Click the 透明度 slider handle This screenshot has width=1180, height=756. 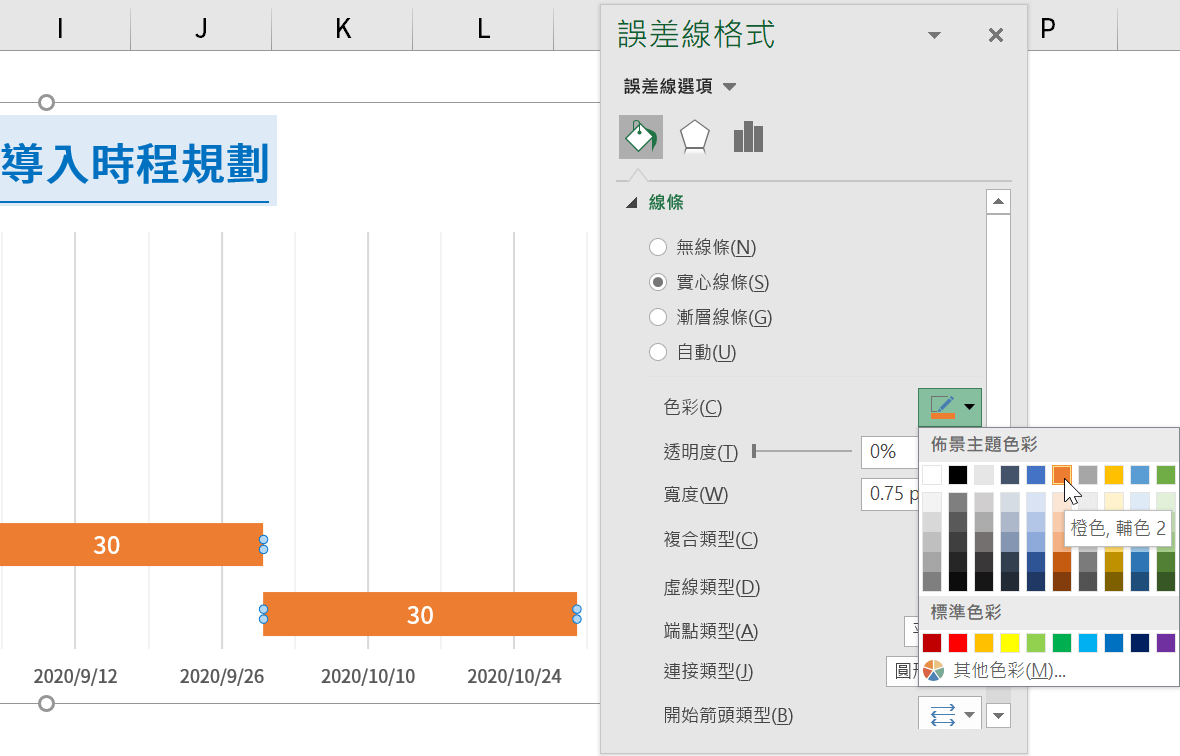(x=754, y=451)
